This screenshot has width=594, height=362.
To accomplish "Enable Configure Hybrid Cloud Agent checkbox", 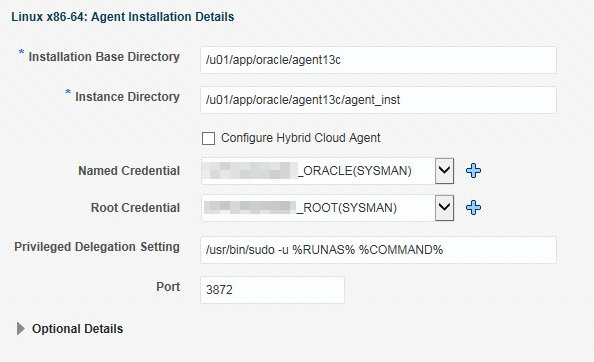I will (208, 138).
